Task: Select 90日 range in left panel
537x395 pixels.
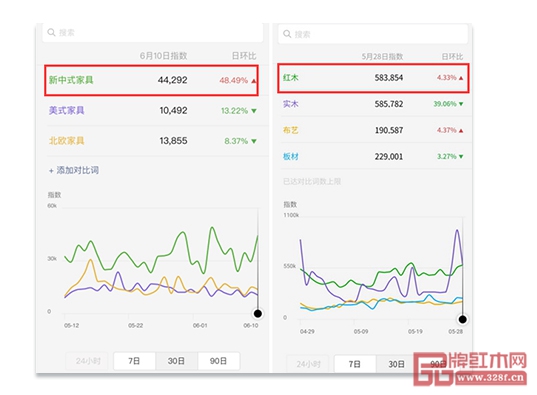Action: (x=218, y=361)
